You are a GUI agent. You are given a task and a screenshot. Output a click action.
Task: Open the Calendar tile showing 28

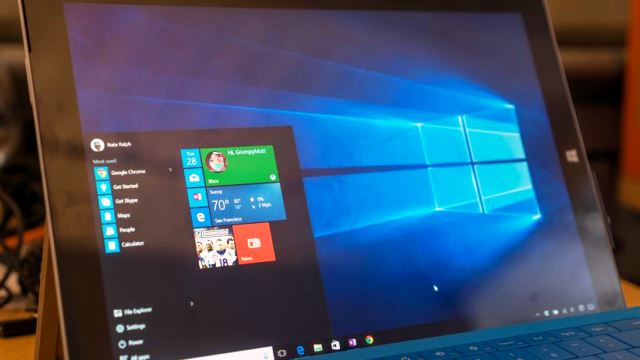(x=191, y=158)
